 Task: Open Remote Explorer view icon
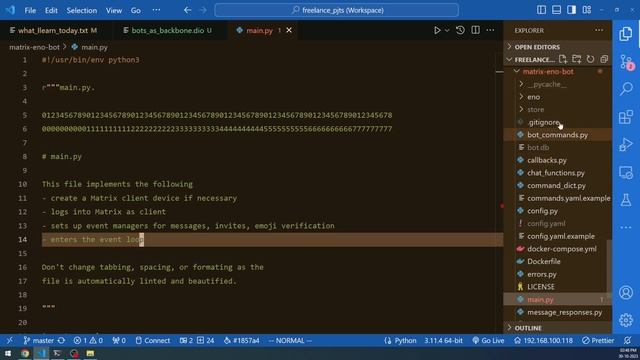pyautogui.click(x=626, y=172)
